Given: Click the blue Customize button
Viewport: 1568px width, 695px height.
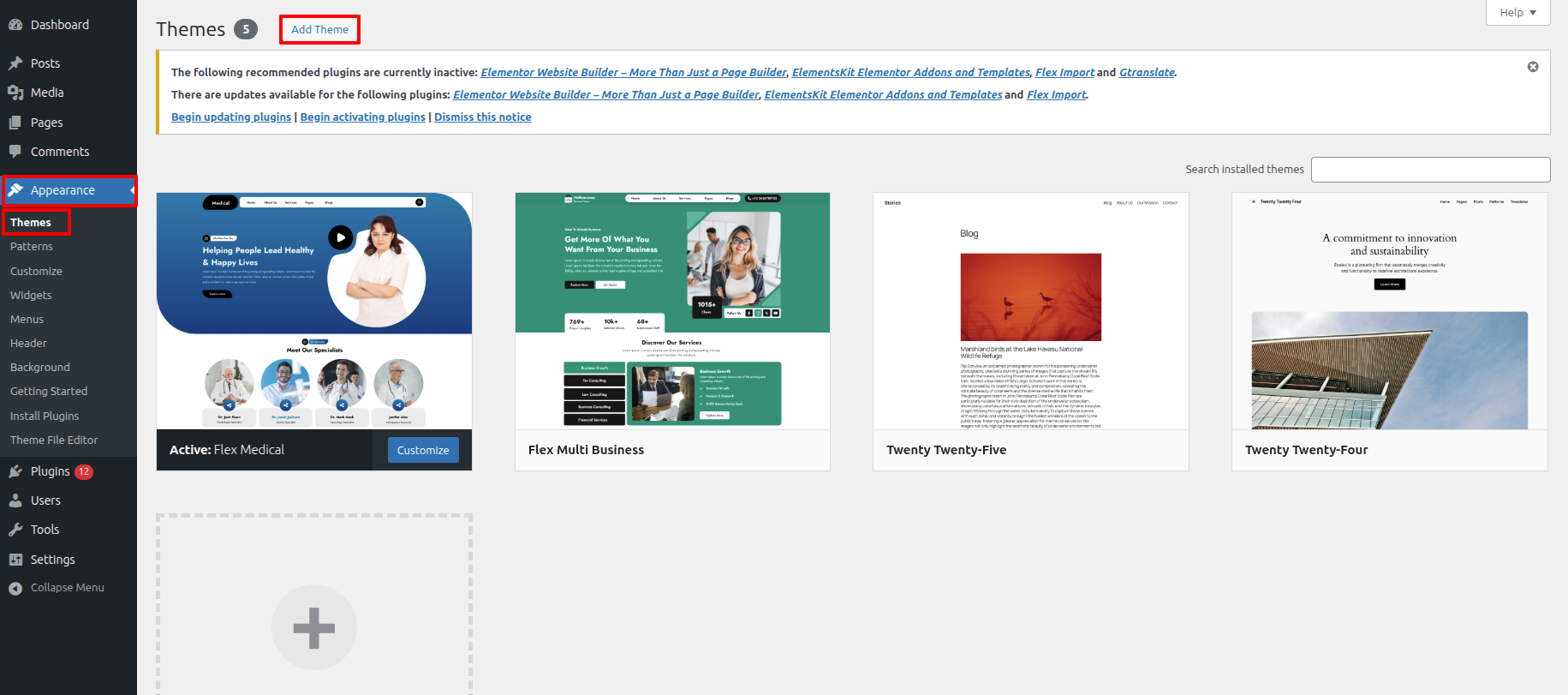Looking at the screenshot, I should (x=423, y=450).
